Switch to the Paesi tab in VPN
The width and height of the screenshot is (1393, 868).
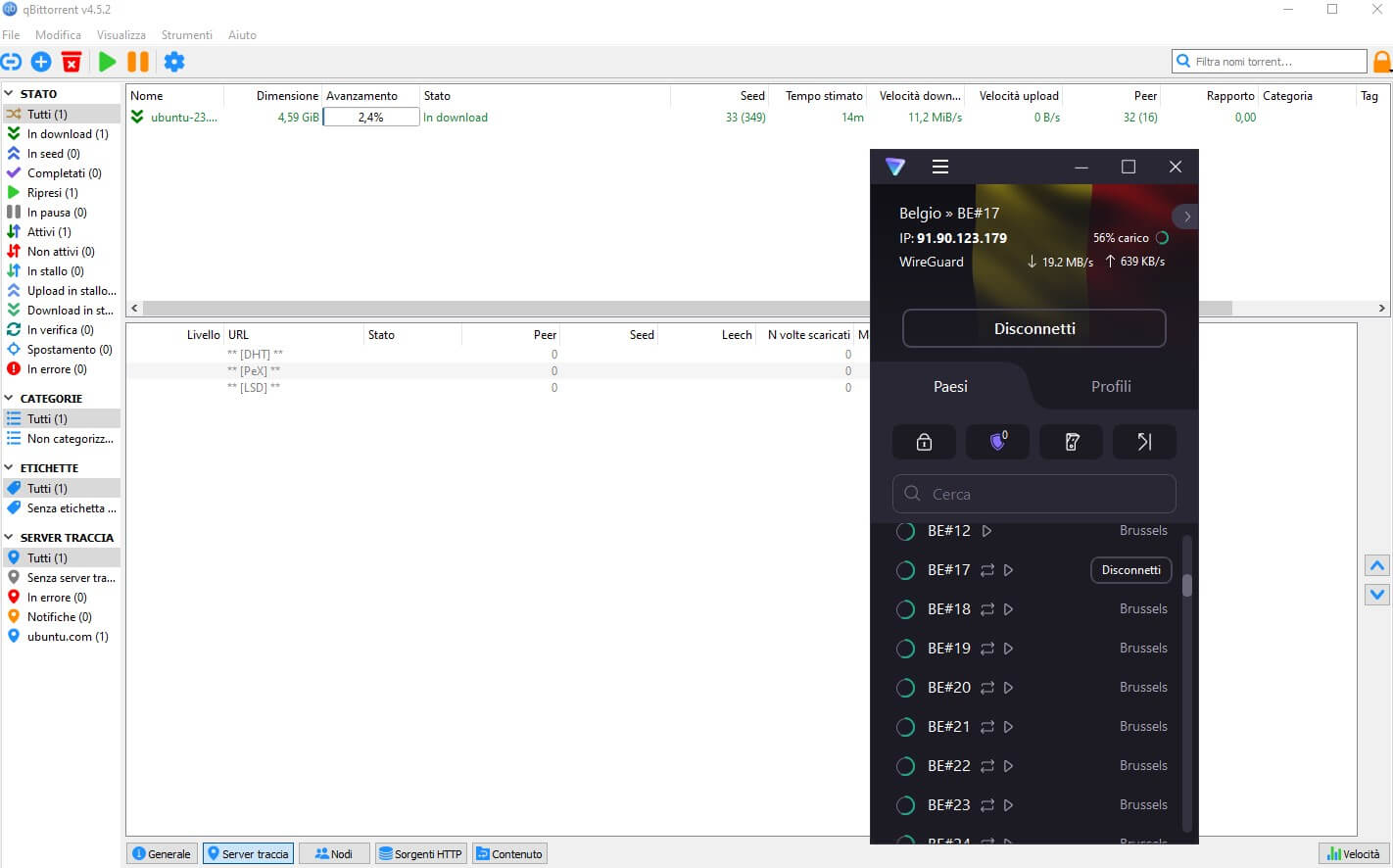(950, 387)
